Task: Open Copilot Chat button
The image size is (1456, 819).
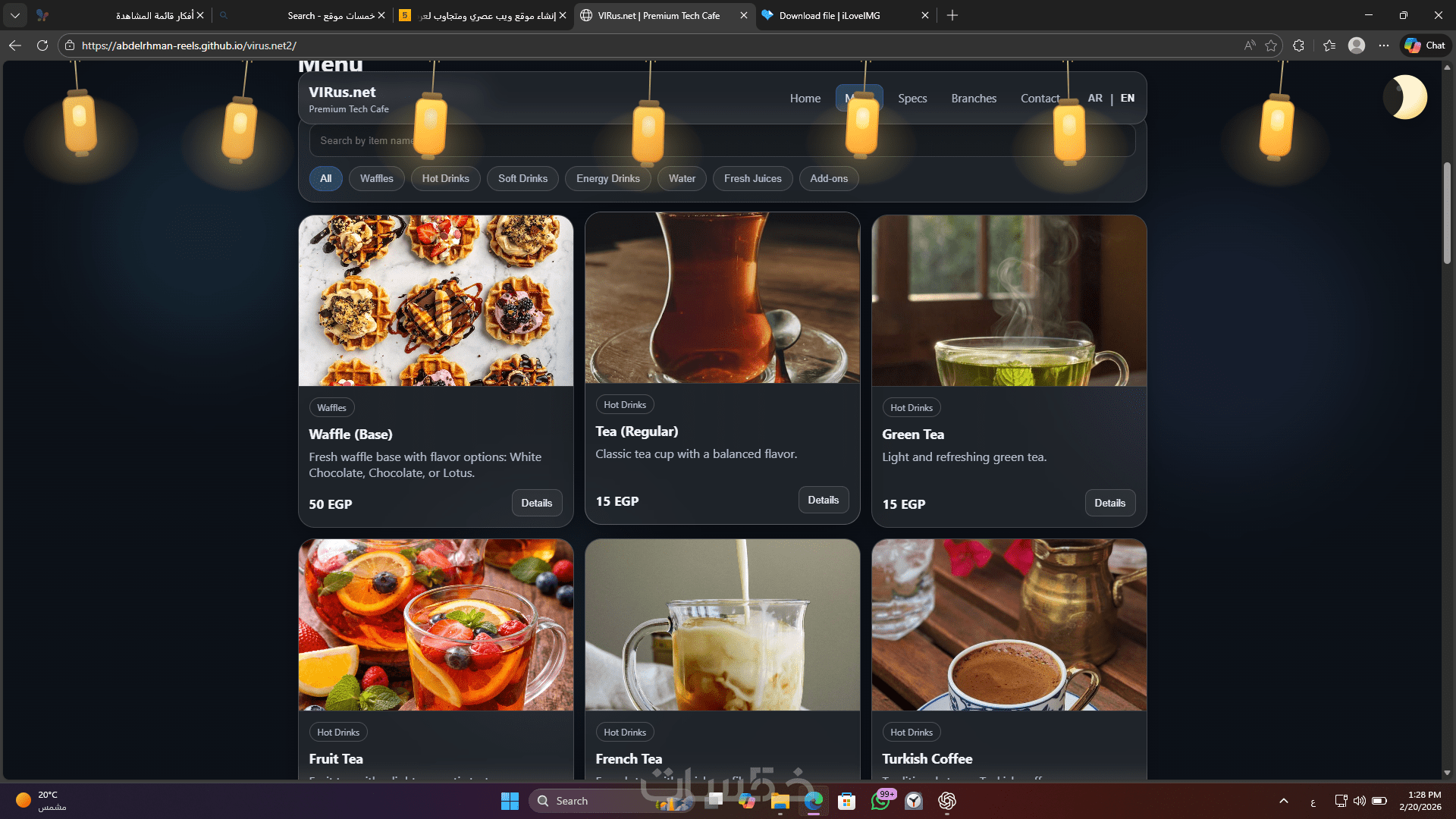Action: (x=1425, y=45)
